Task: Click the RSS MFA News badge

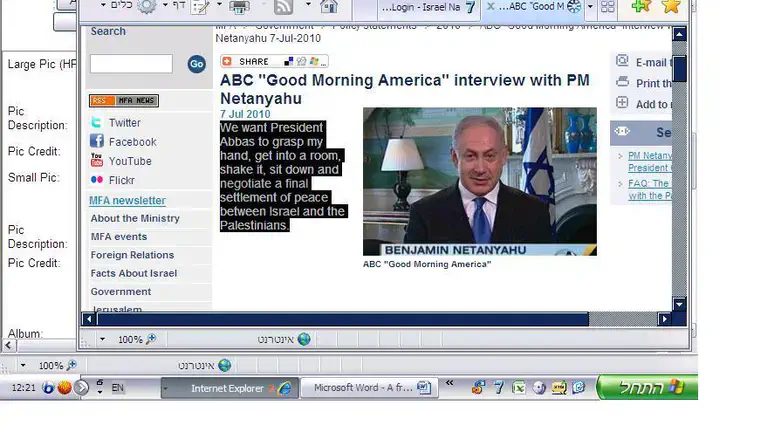Action: click(x=124, y=101)
